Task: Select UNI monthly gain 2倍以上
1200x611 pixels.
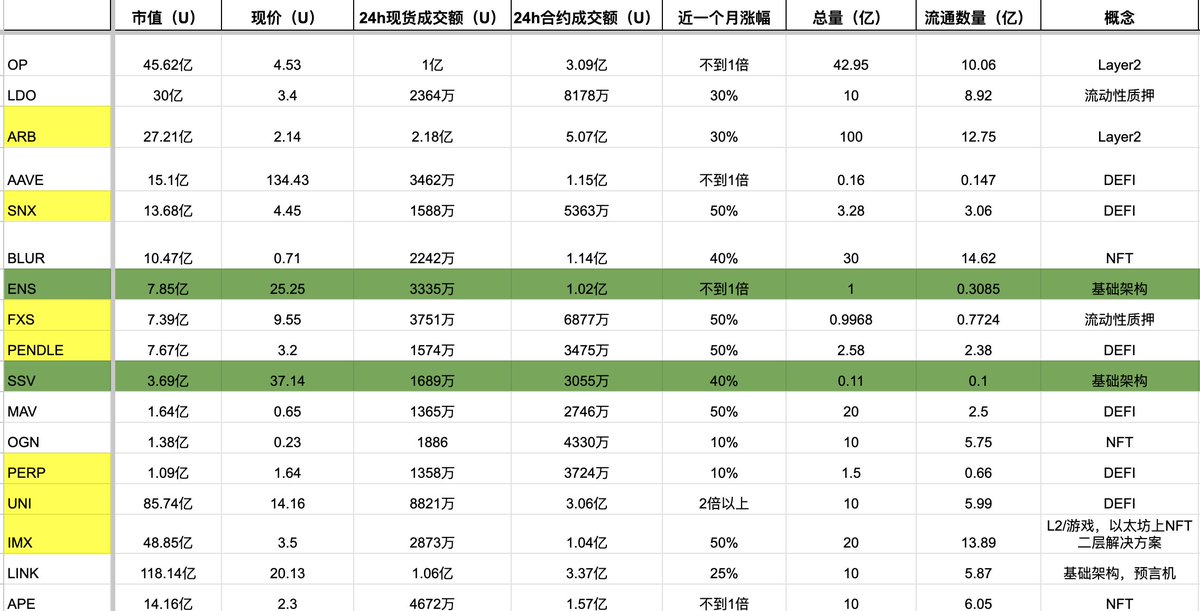Action: (x=724, y=503)
